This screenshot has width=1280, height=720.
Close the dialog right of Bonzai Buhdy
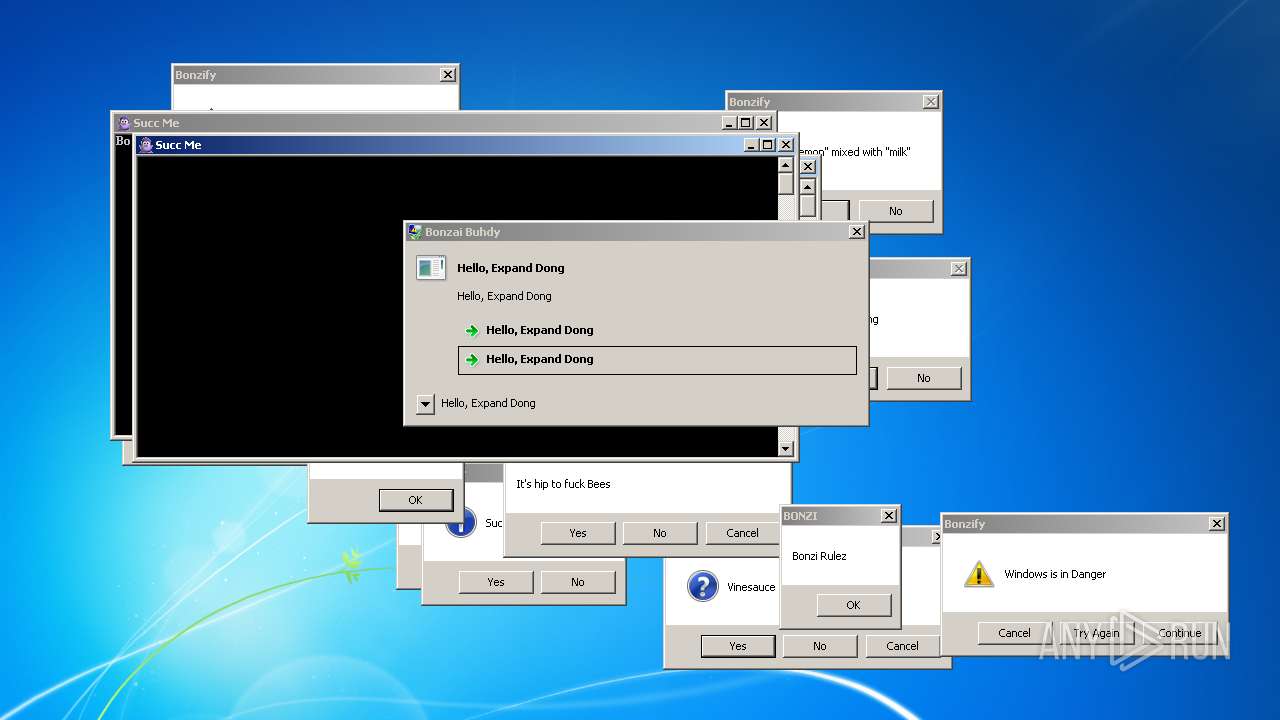pyautogui.click(x=958, y=269)
